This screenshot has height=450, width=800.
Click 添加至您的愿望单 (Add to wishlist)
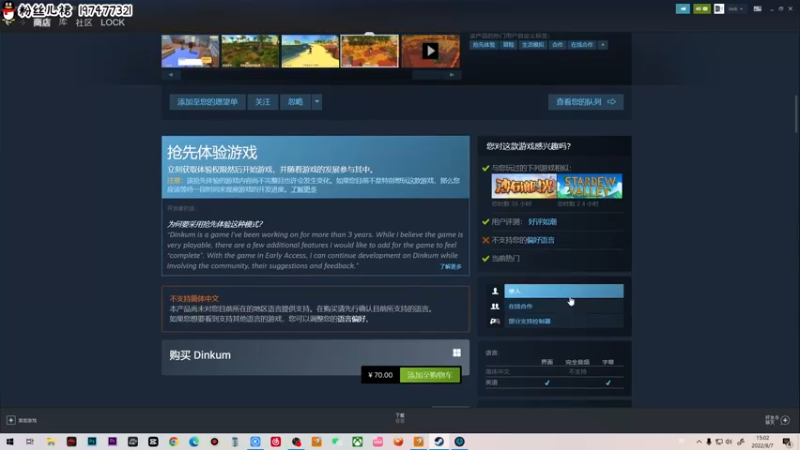click(207, 102)
